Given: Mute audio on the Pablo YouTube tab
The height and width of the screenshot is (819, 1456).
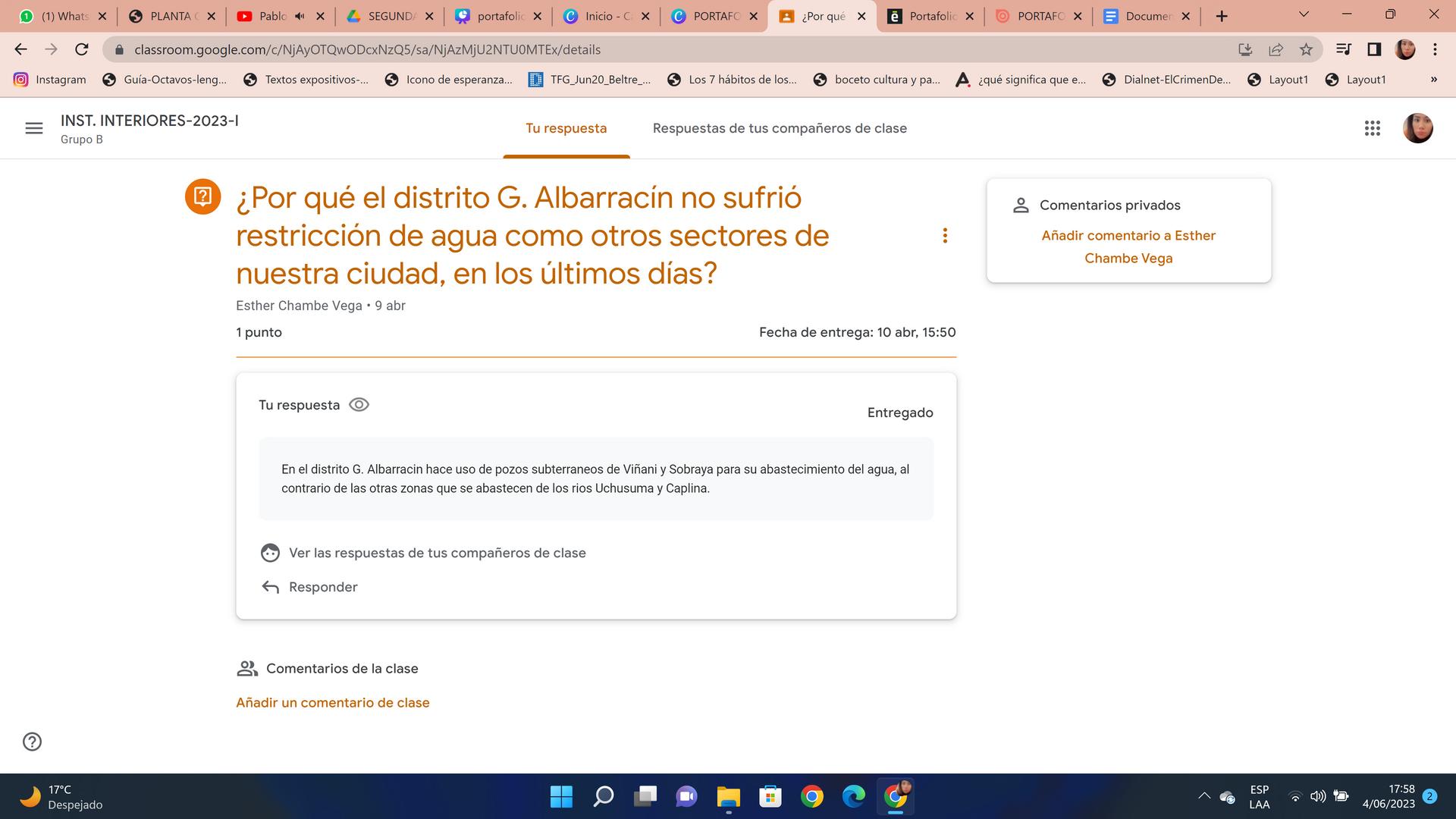Looking at the screenshot, I should (x=300, y=16).
